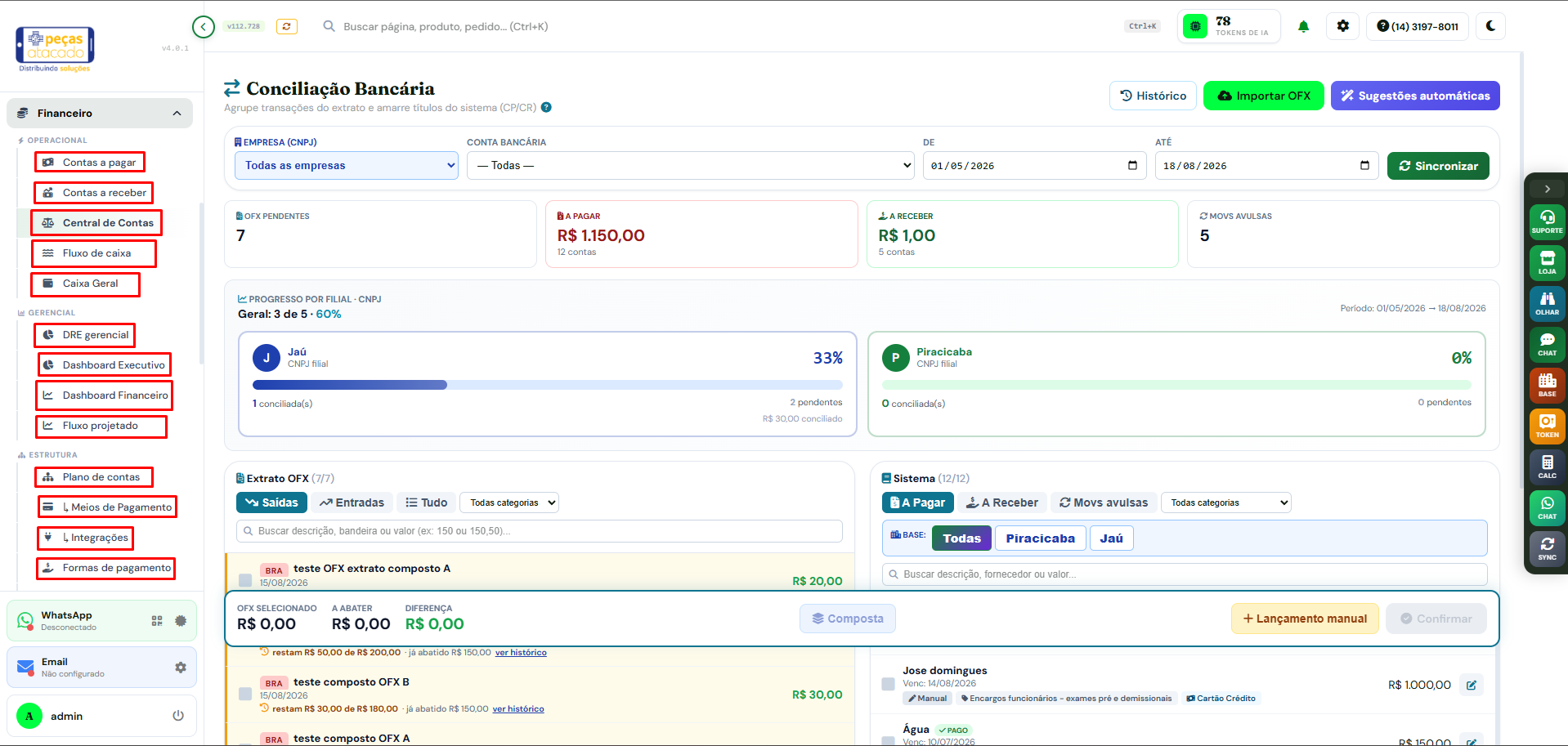
Task: Open the LOJA store icon
Action: pyautogui.click(x=1547, y=261)
